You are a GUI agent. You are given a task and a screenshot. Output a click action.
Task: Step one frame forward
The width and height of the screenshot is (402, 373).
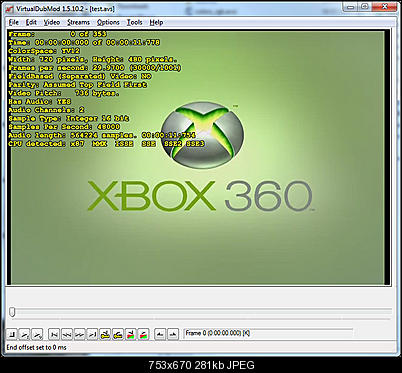(79, 334)
